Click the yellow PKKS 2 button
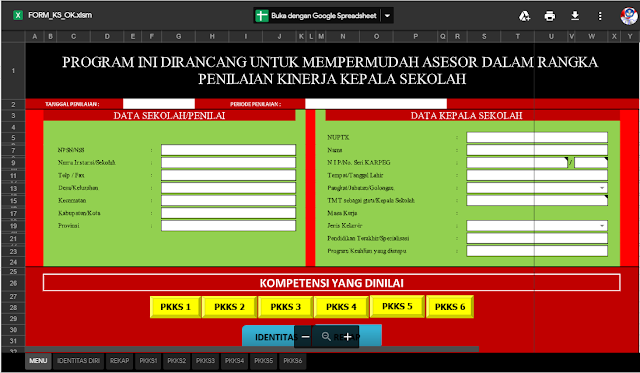The height and width of the screenshot is (373, 640). (x=229, y=307)
